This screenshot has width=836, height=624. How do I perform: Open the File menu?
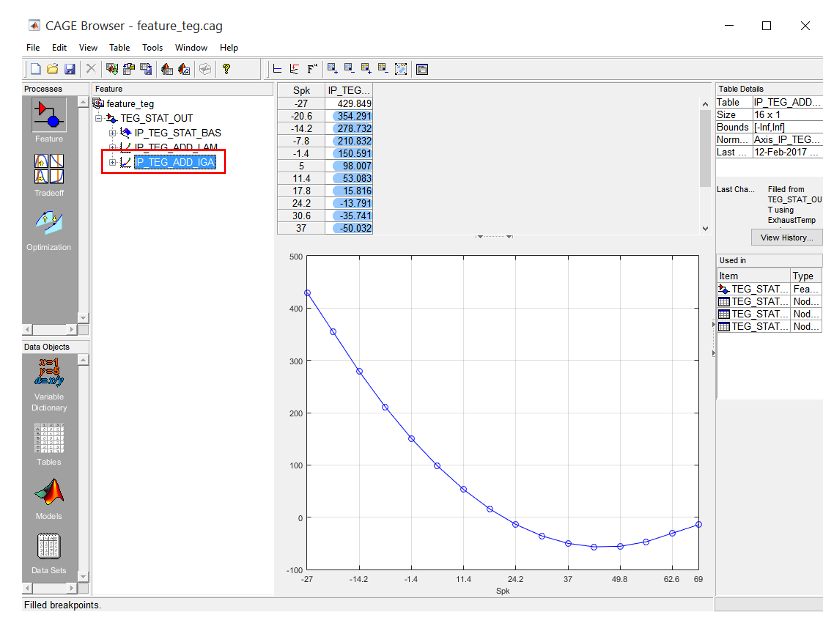[x=33, y=47]
